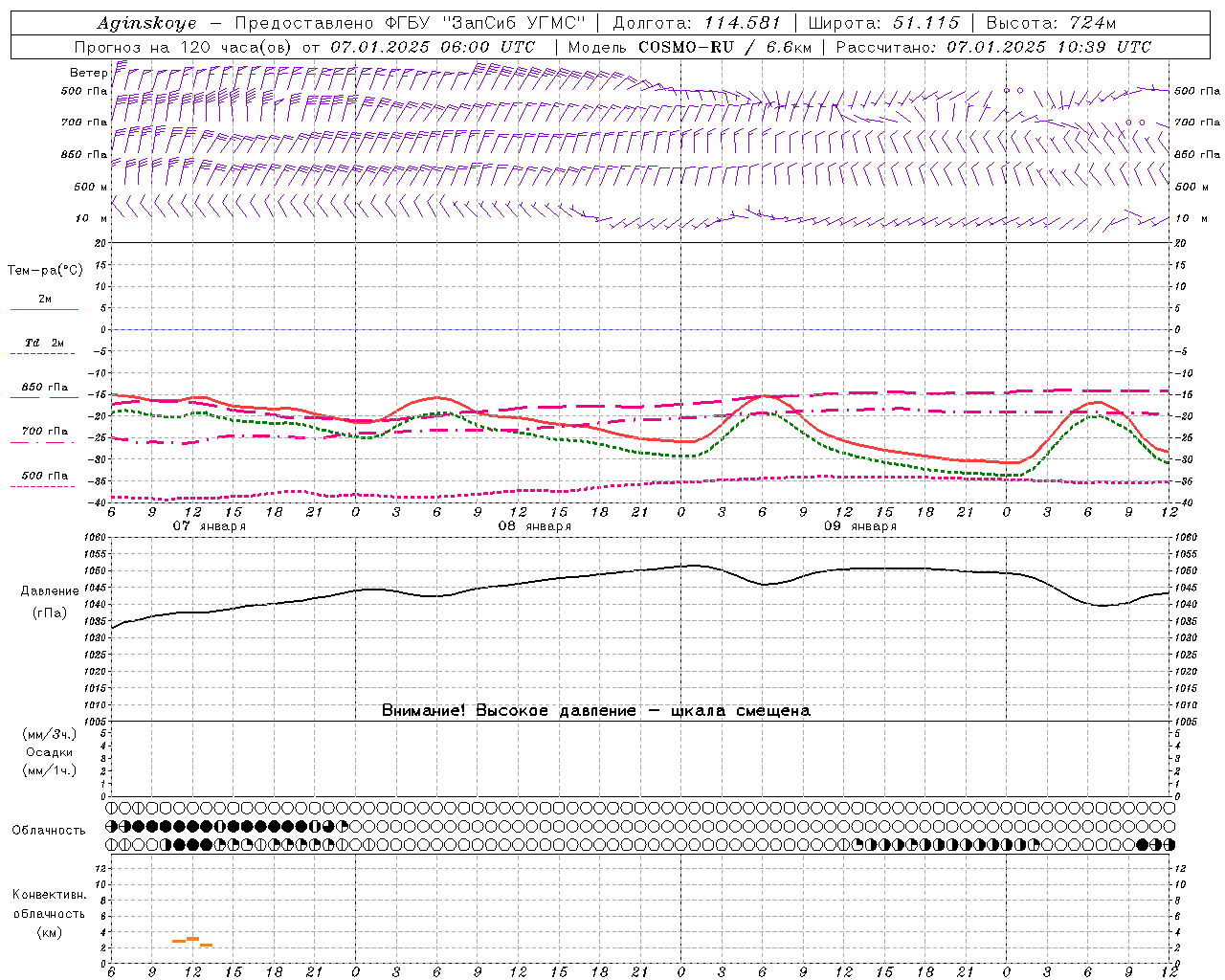Click the 'Давление' pressure panel label

point(48,591)
